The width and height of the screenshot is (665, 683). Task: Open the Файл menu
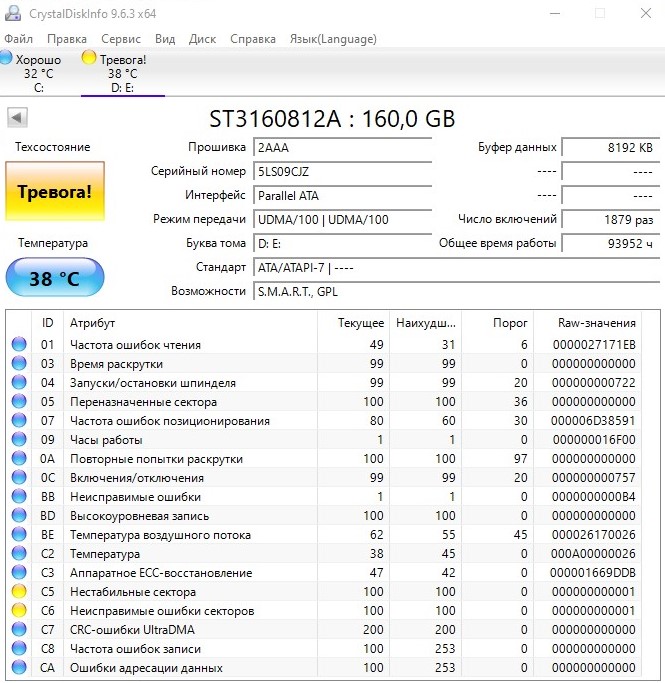[x=18, y=39]
